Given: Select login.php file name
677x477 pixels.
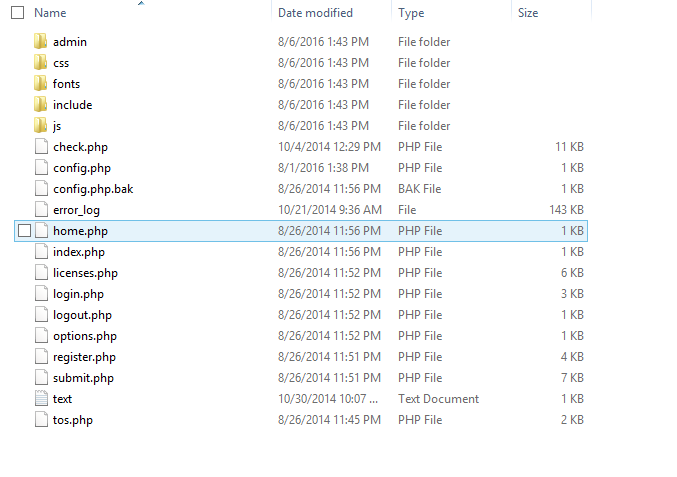Looking at the screenshot, I should pos(79,294).
